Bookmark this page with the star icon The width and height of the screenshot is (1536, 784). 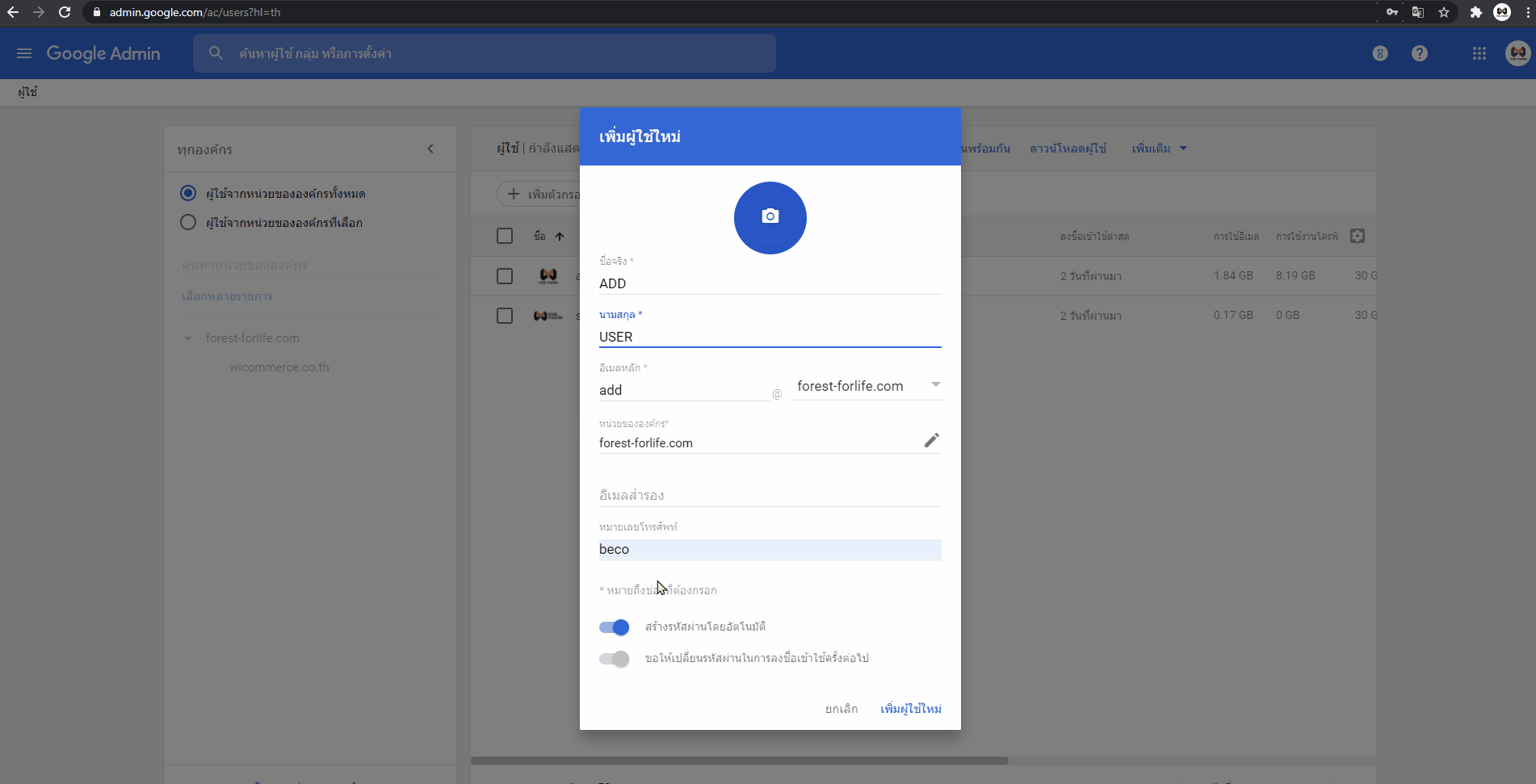[1444, 12]
